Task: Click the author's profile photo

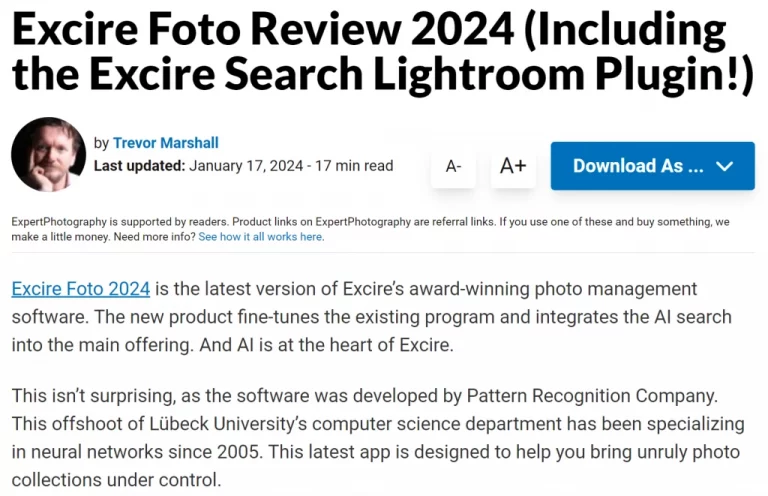Action: [x=47, y=155]
